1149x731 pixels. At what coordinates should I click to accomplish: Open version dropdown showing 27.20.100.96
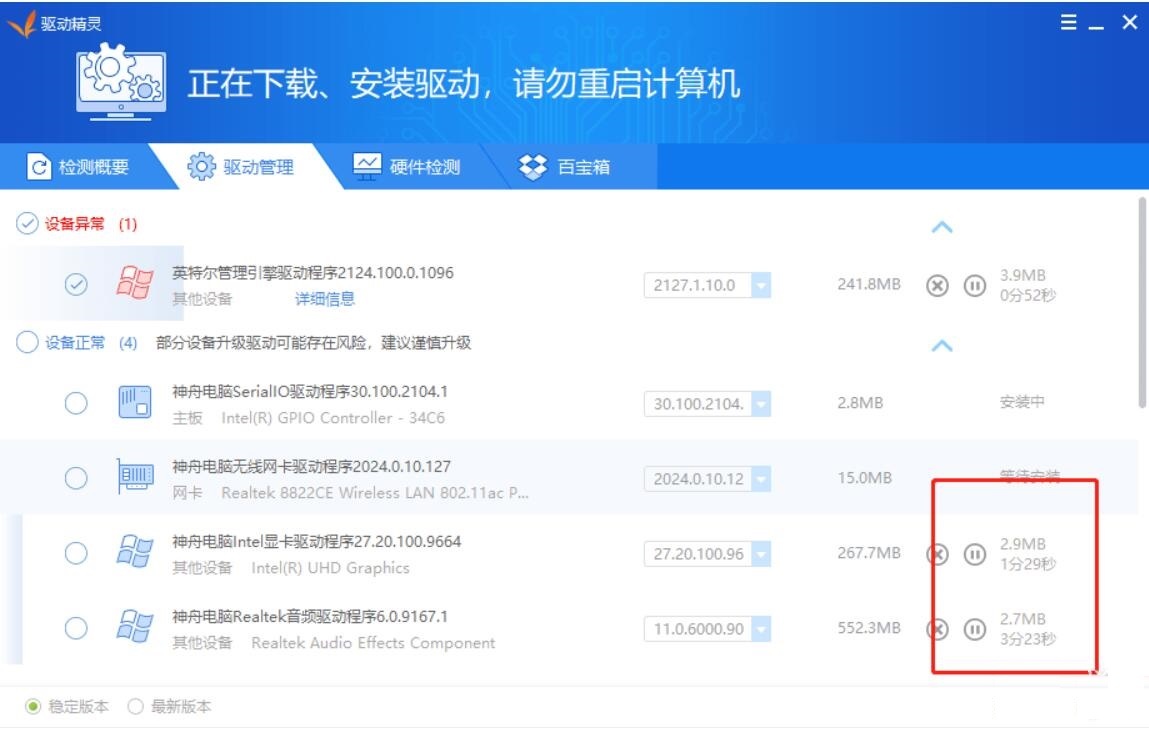pos(761,554)
